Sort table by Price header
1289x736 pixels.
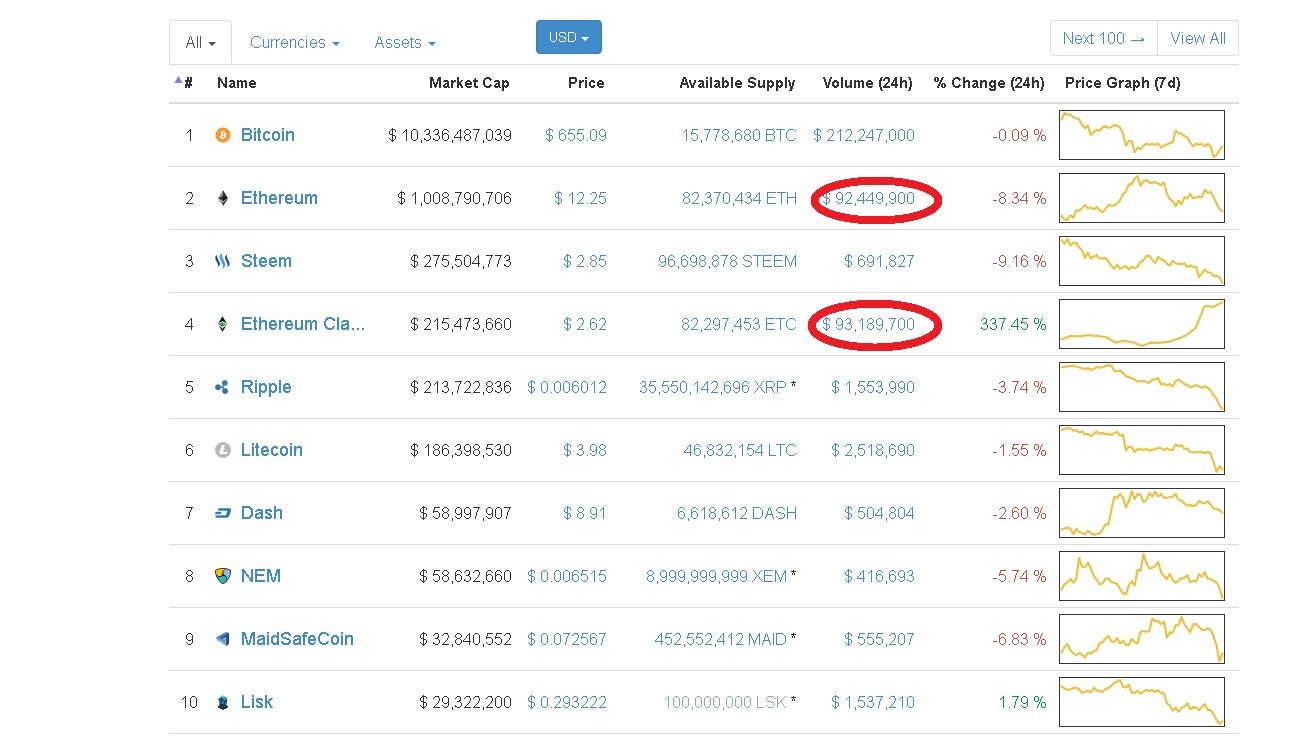click(586, 83)
